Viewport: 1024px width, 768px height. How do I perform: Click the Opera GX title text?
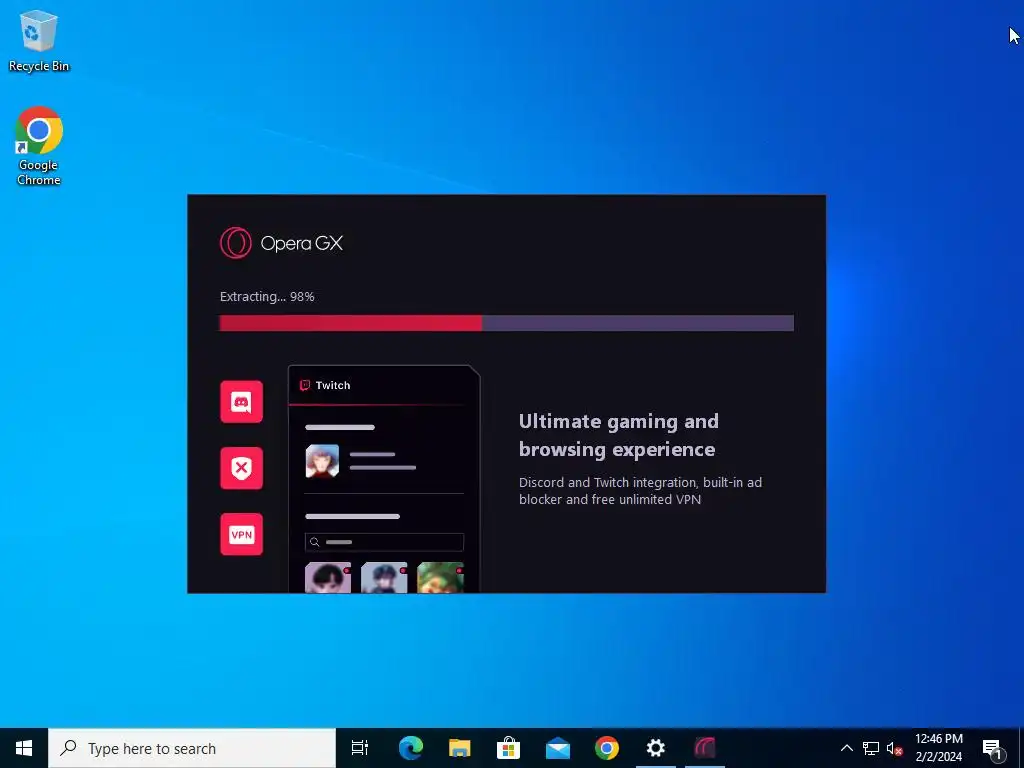[302, 244]
